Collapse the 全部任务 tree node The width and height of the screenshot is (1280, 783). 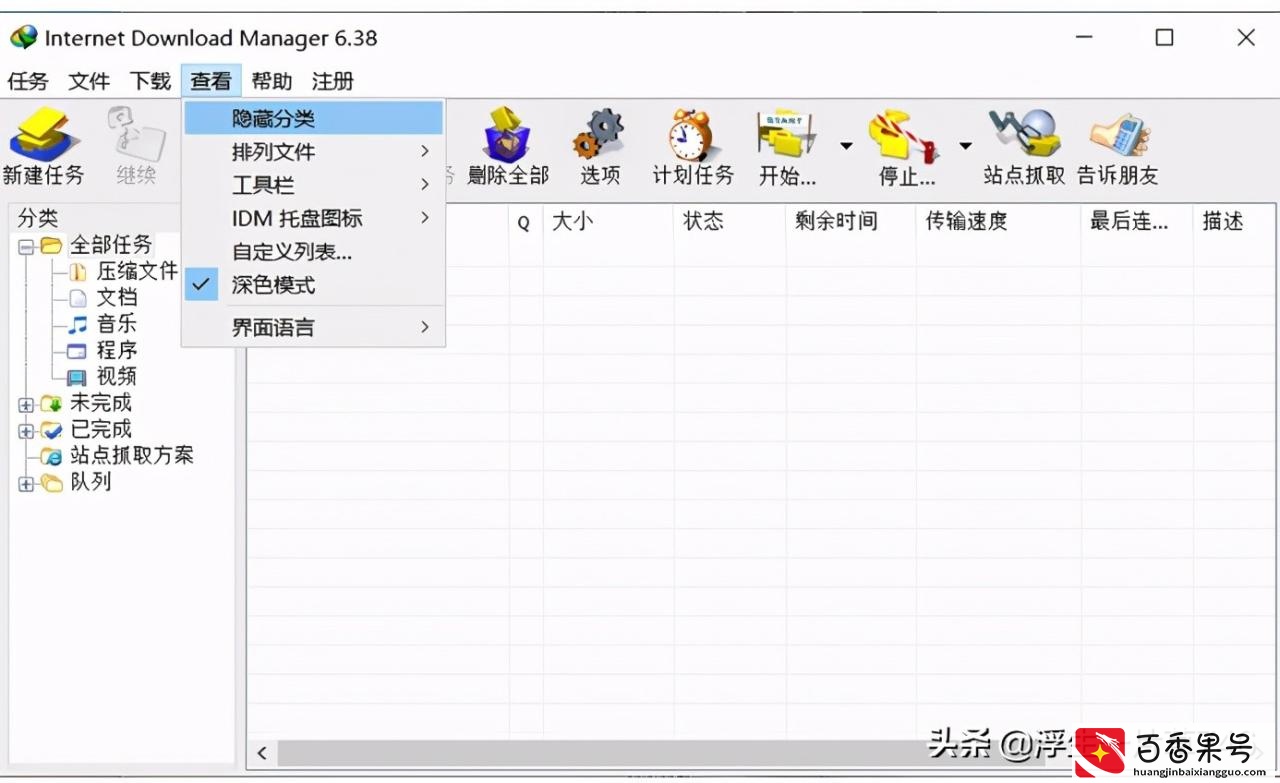(26, 246)
